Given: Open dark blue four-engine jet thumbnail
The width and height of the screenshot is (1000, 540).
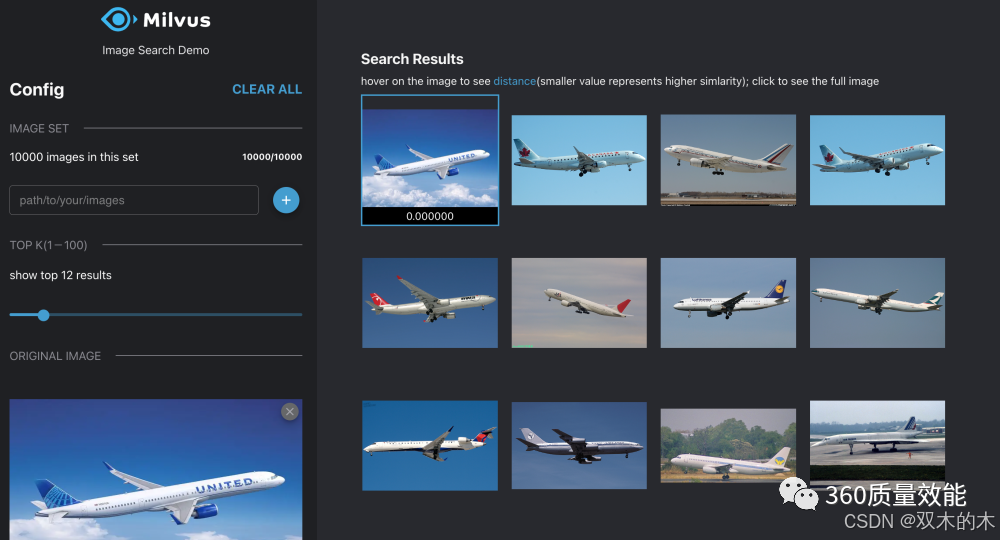Looking at the screenshot, I should 579,446.
